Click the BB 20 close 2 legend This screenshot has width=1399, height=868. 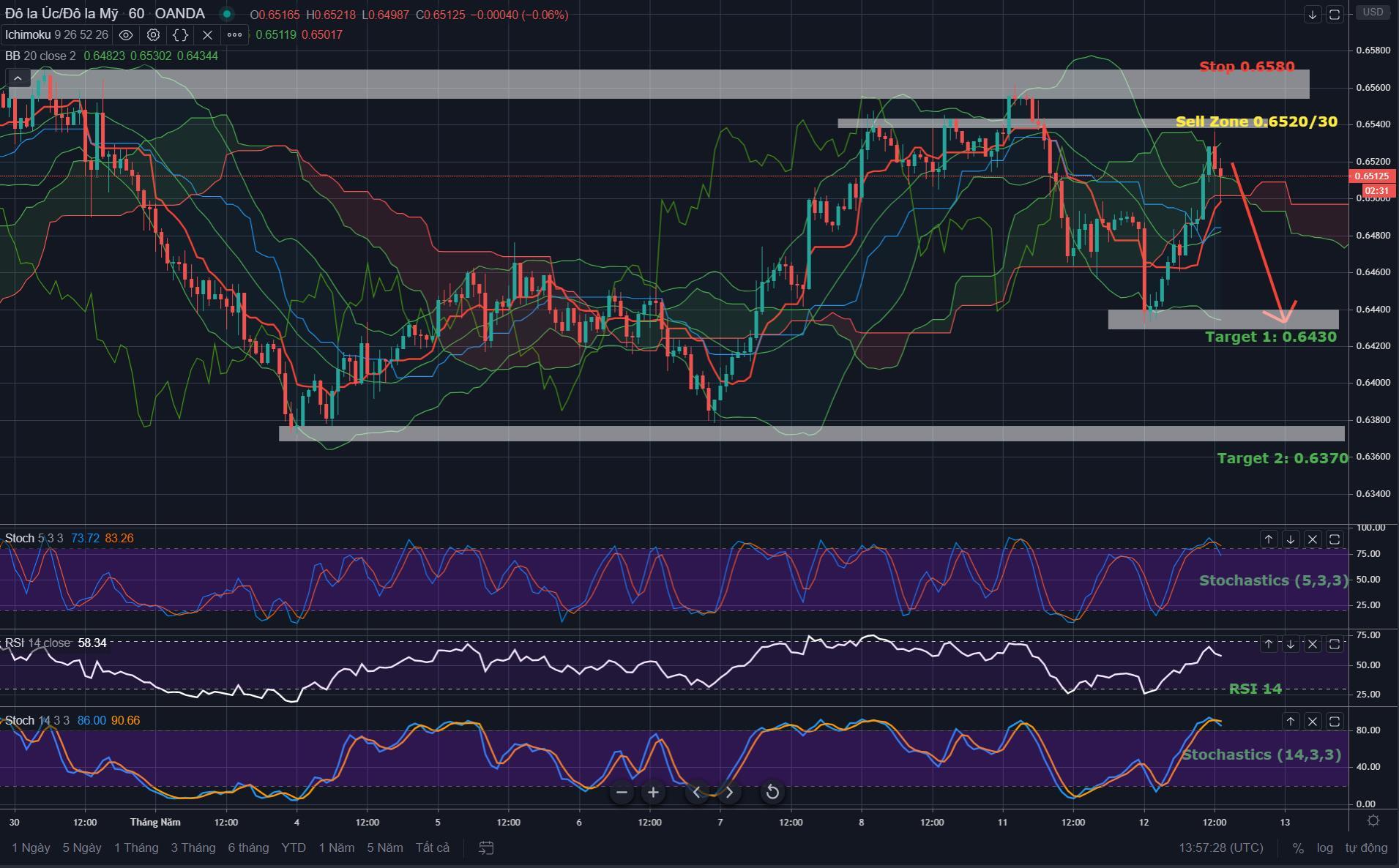[x=40, y=56]
